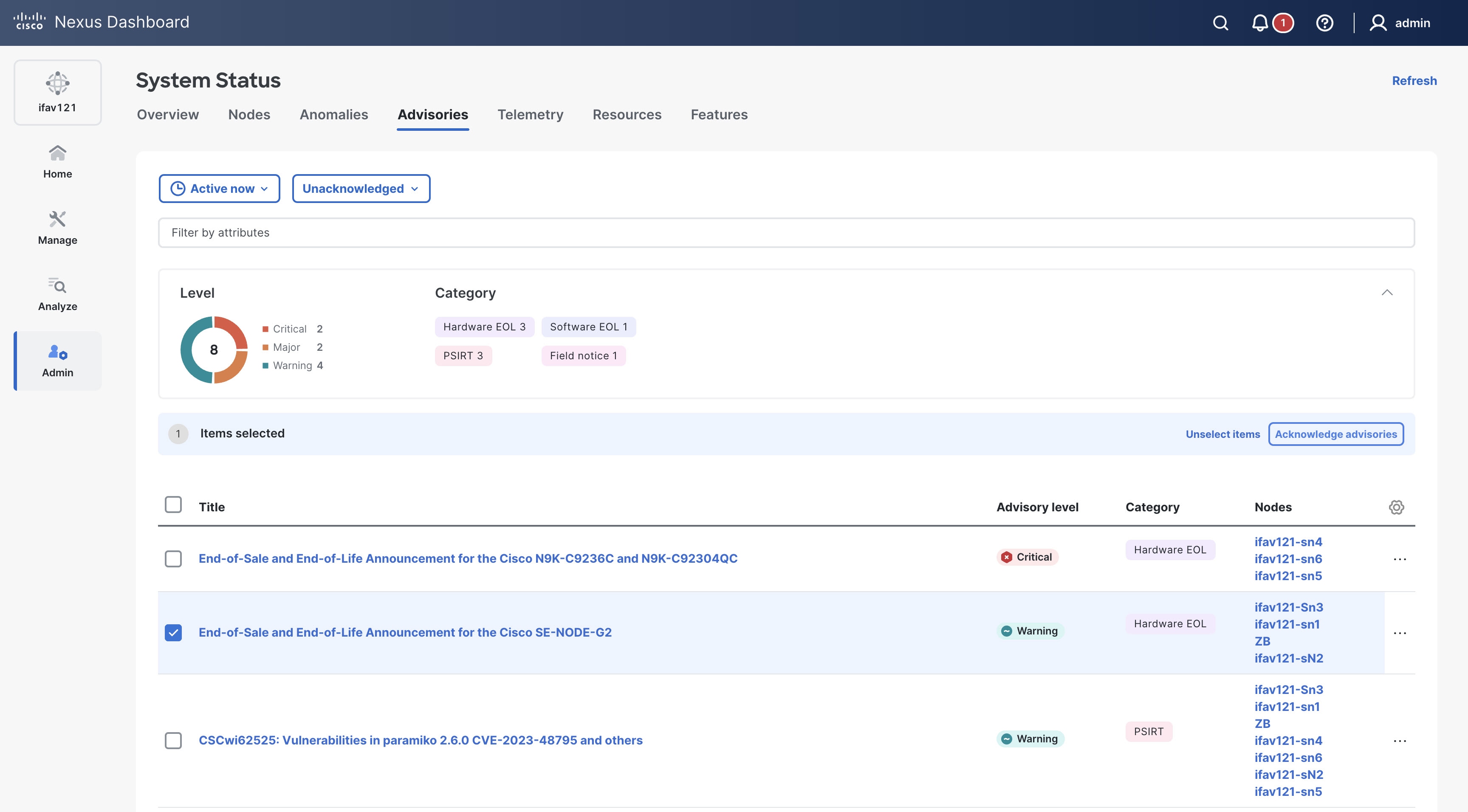Filter by Software EOL 1 category chip
This screenshot has height=812, width=1468.
[x=589, y=327]
